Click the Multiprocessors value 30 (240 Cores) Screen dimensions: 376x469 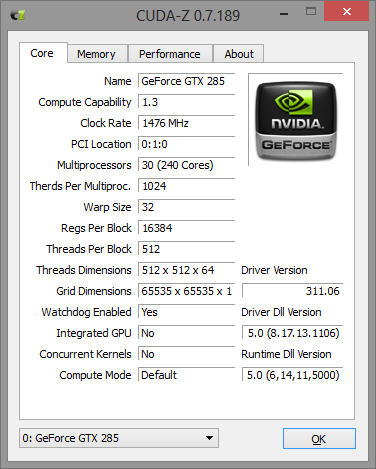pos(187,165)
